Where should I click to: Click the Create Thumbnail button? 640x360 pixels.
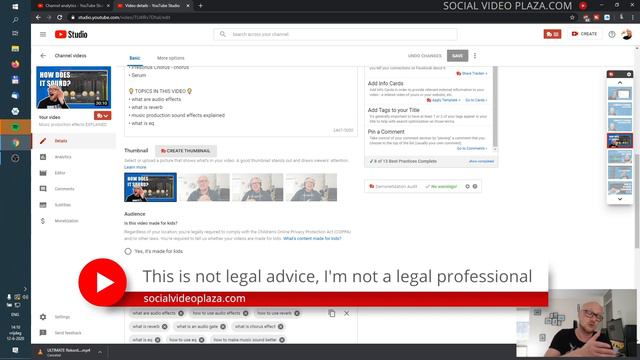pyautogui.click(x=186, y=151)
